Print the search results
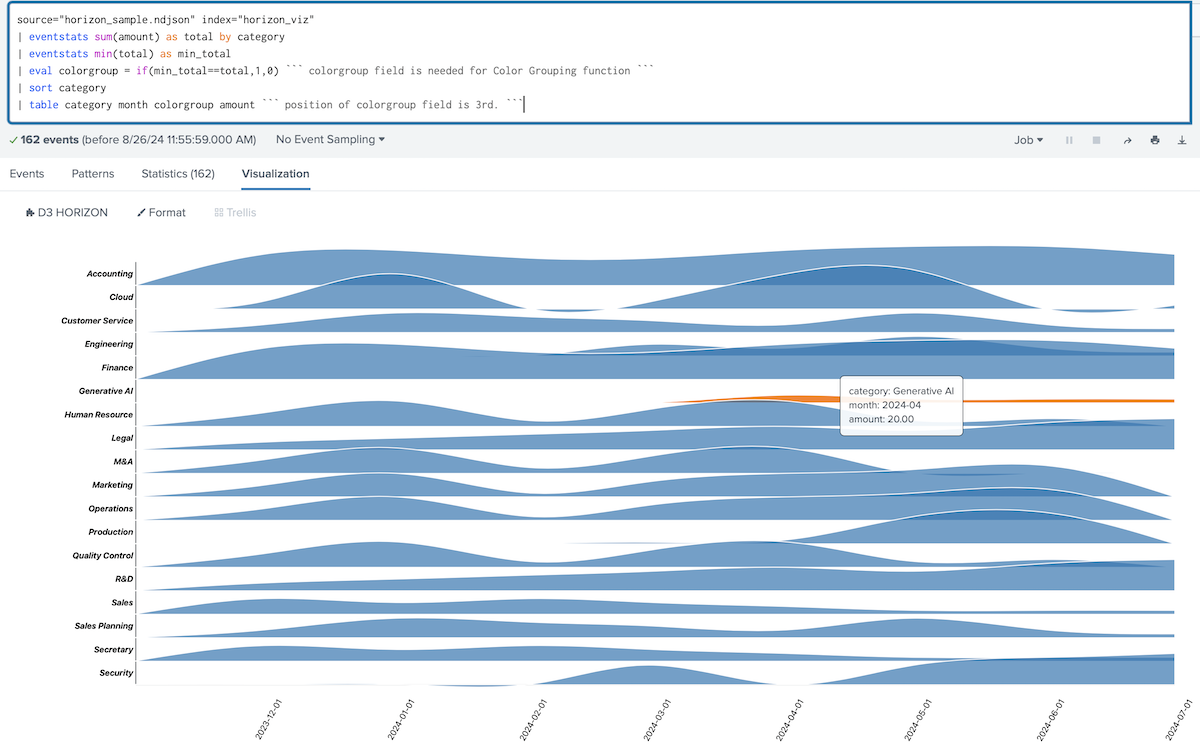 pyautogui.click(x=1155, y=140)
